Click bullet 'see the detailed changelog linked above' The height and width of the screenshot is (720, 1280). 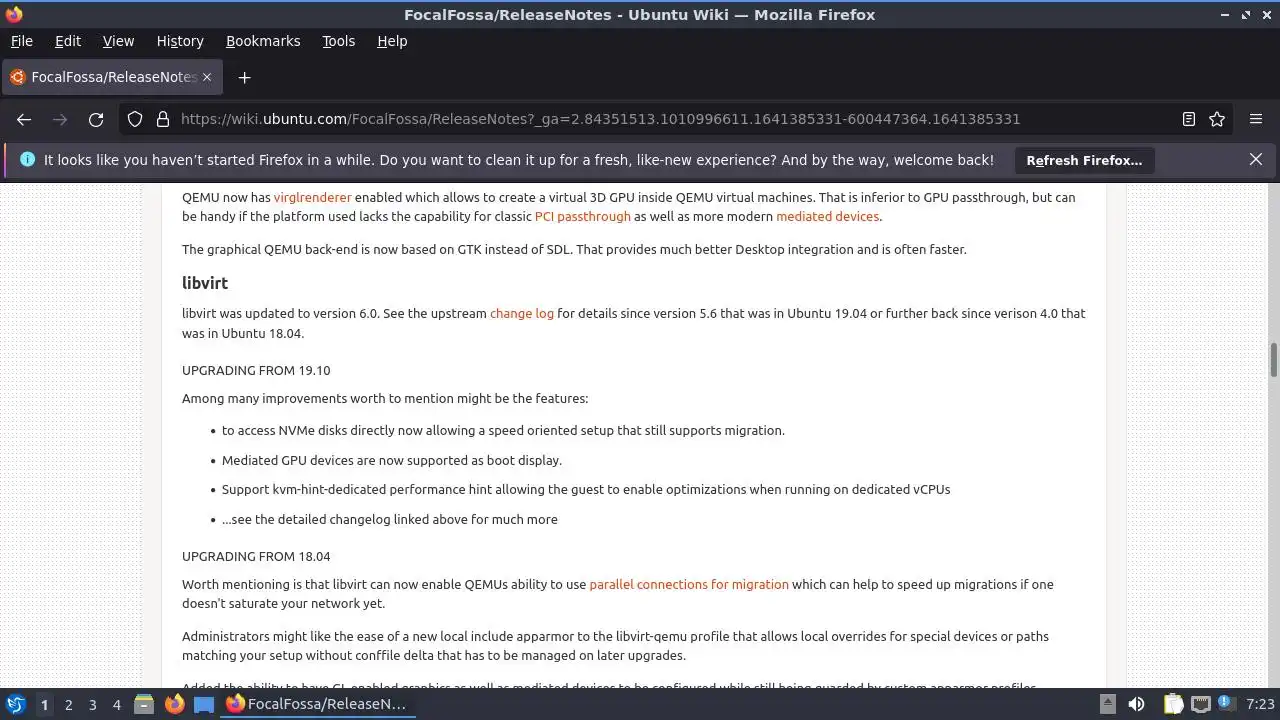pyautogui.click(x=390, y=519)
